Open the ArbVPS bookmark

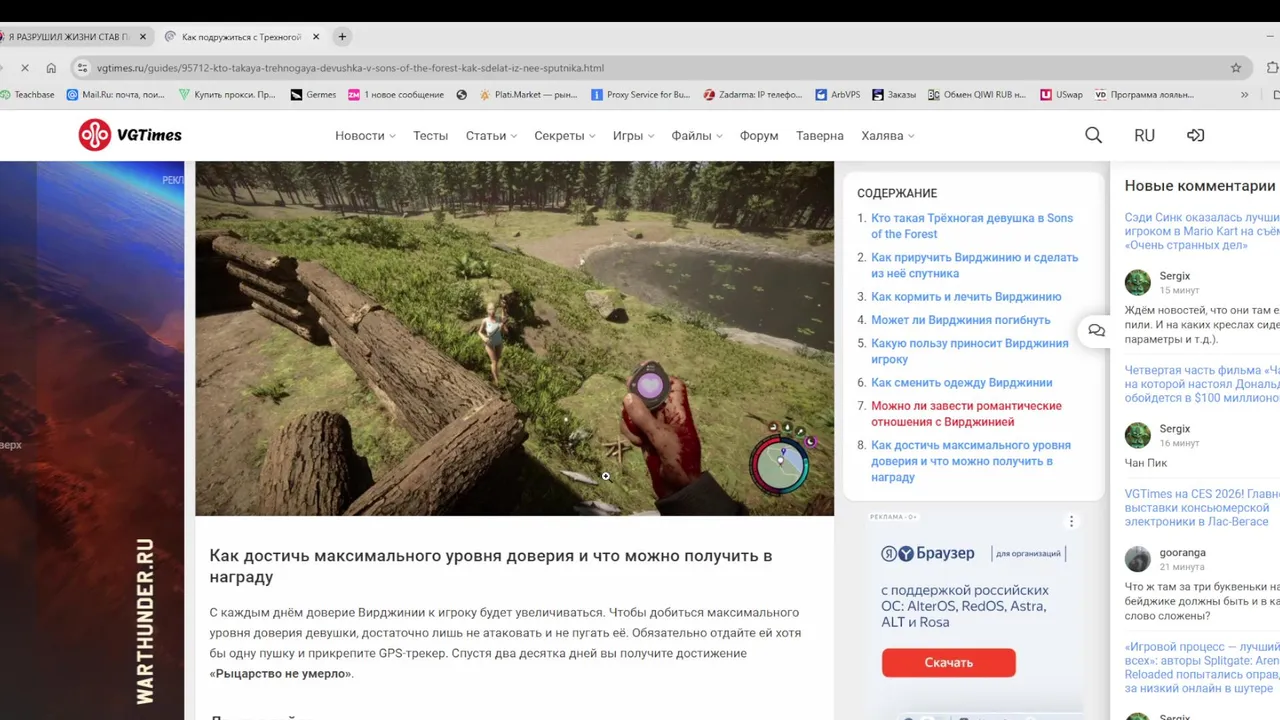[837, 95]
